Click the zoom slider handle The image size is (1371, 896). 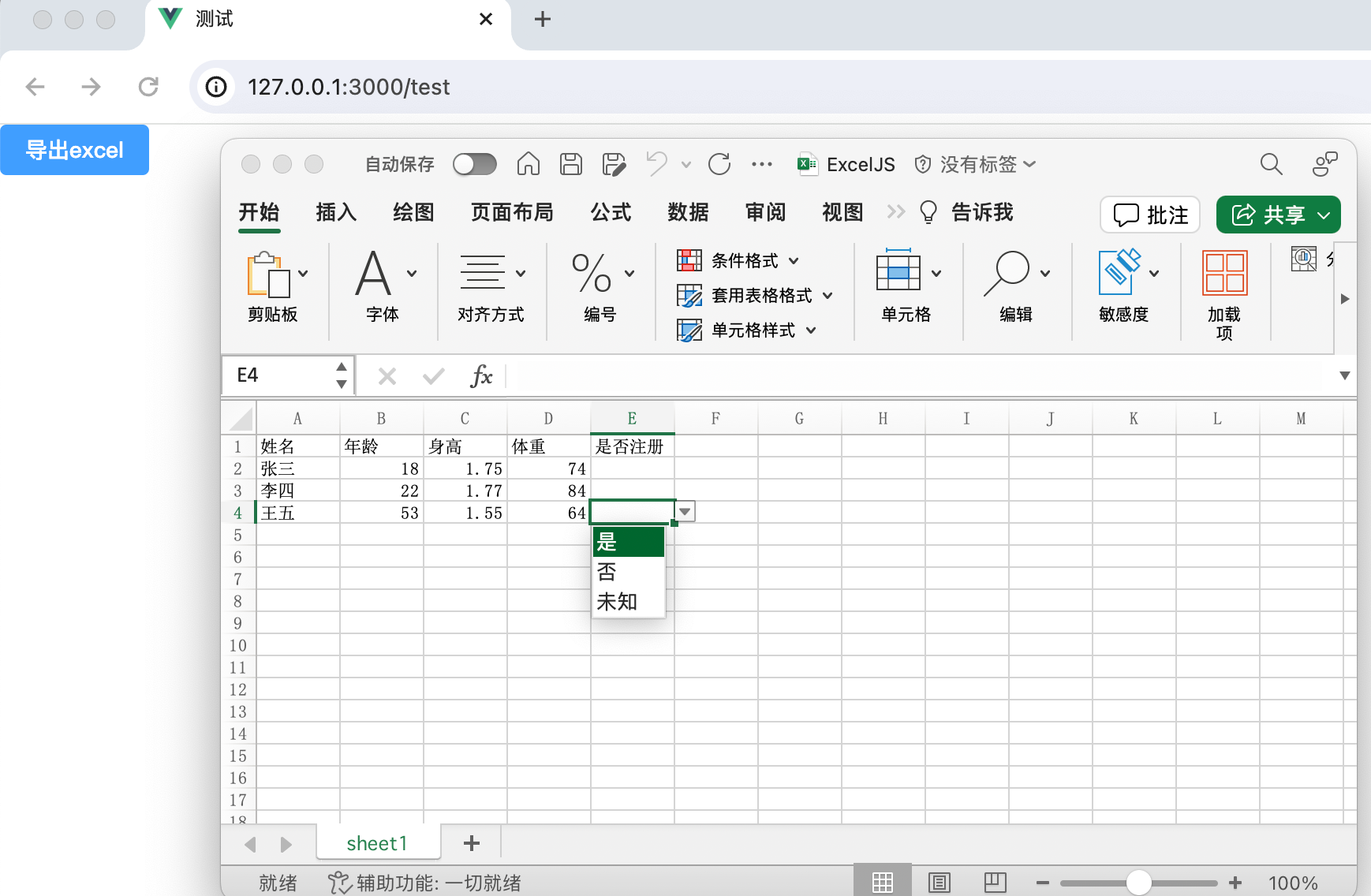1138,883
